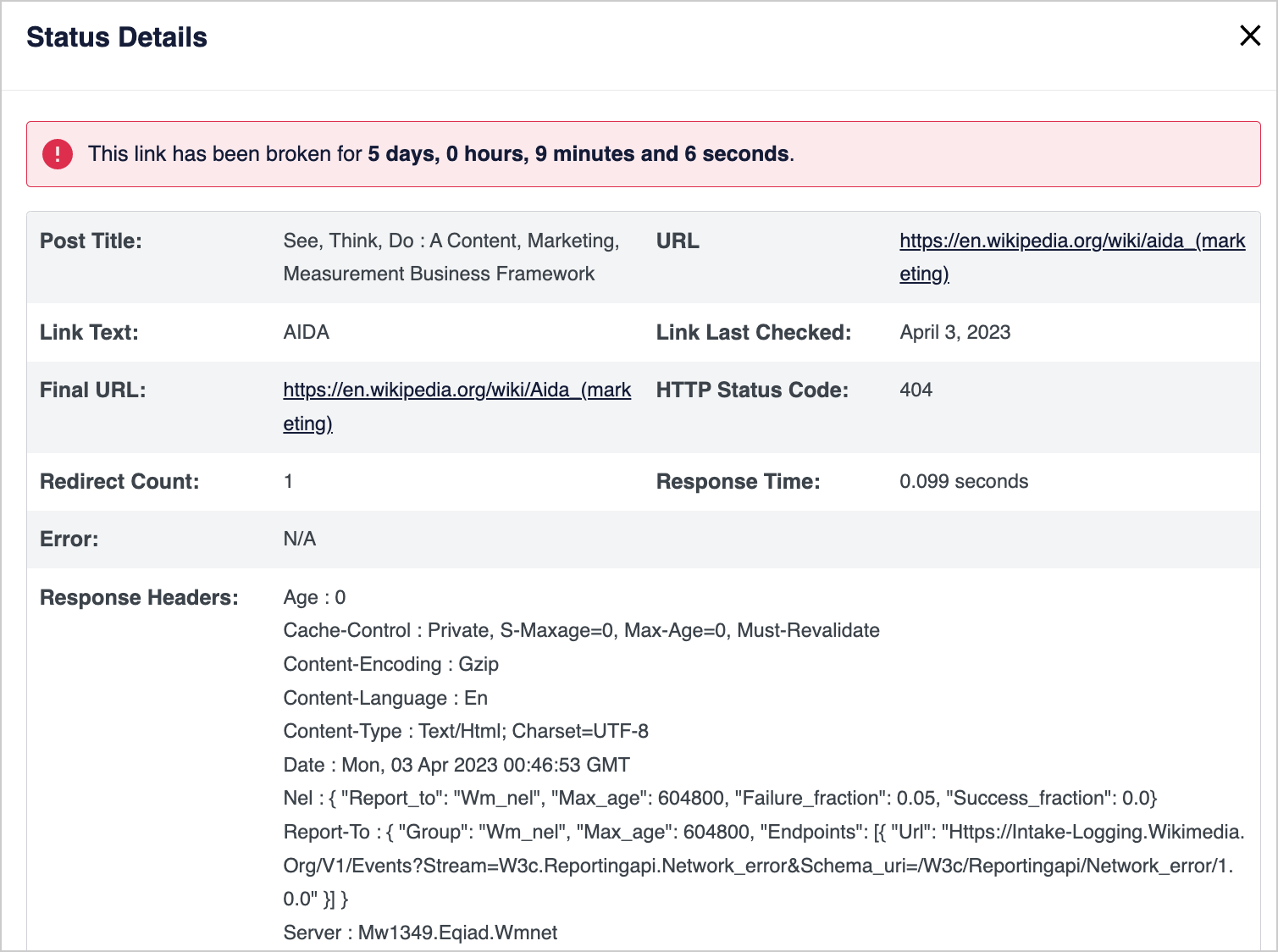The image size is (1278, 952).
Task: Select the date 'April 3, 2023'
Action: (x=954, y=333)
